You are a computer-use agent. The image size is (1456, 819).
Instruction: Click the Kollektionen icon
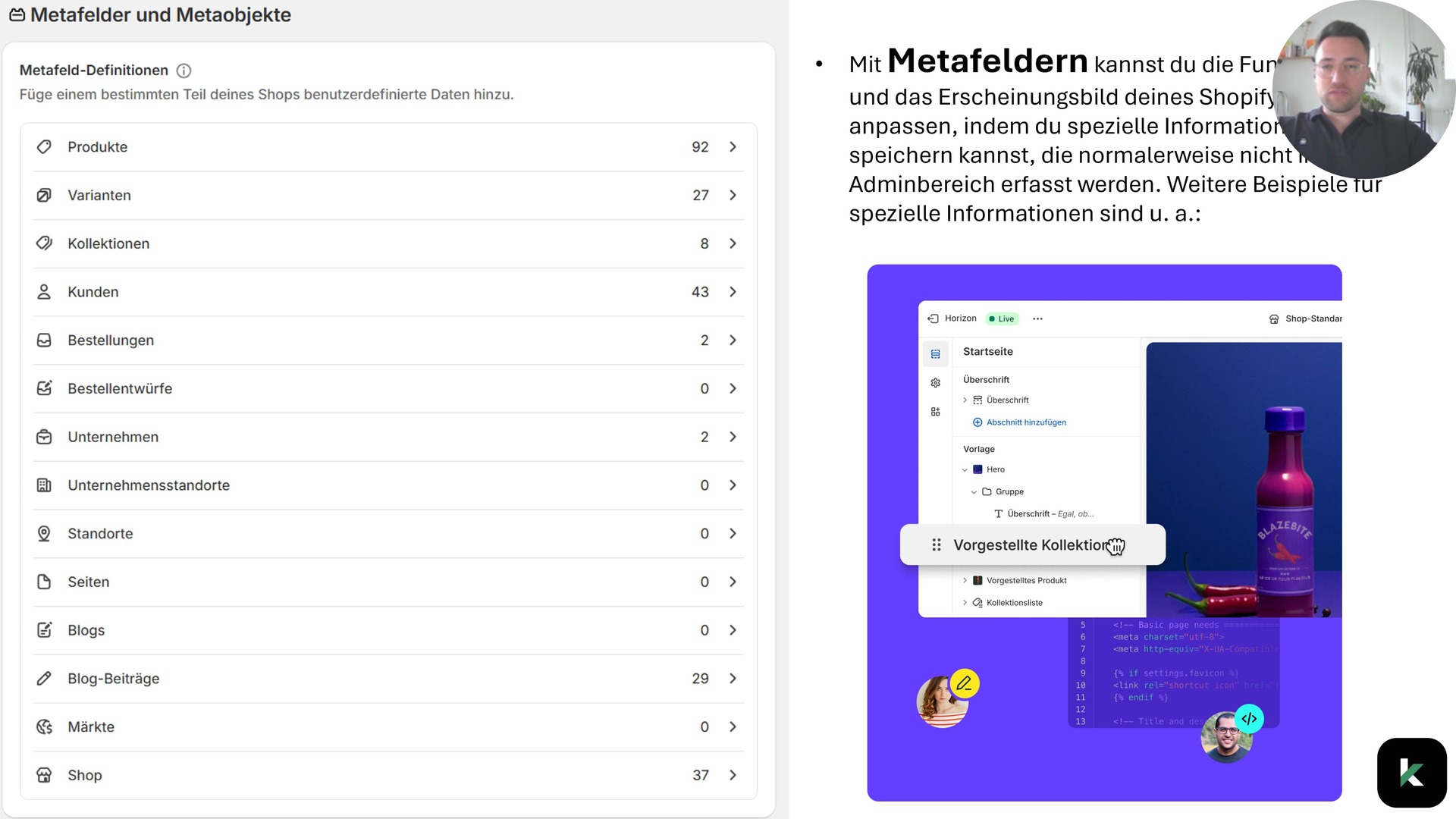pos(44,243)
